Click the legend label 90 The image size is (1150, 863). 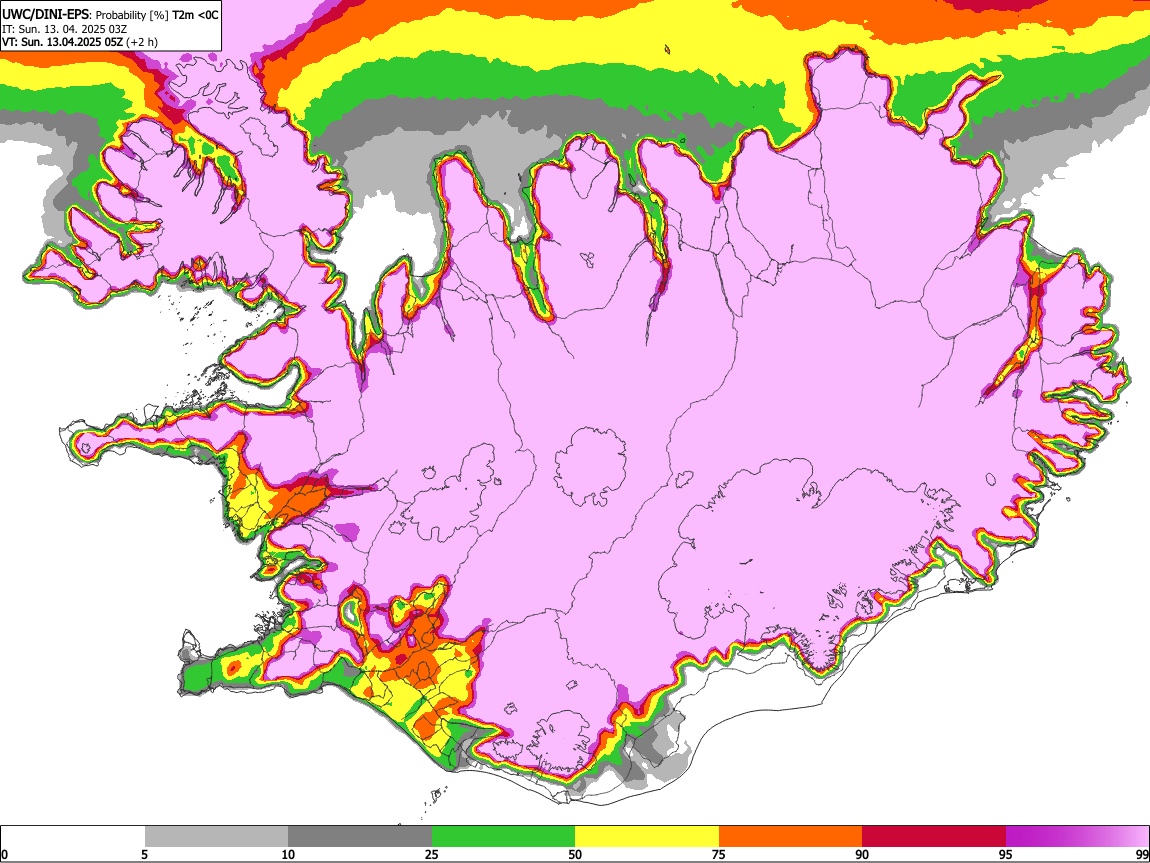[x=862, y=855]
